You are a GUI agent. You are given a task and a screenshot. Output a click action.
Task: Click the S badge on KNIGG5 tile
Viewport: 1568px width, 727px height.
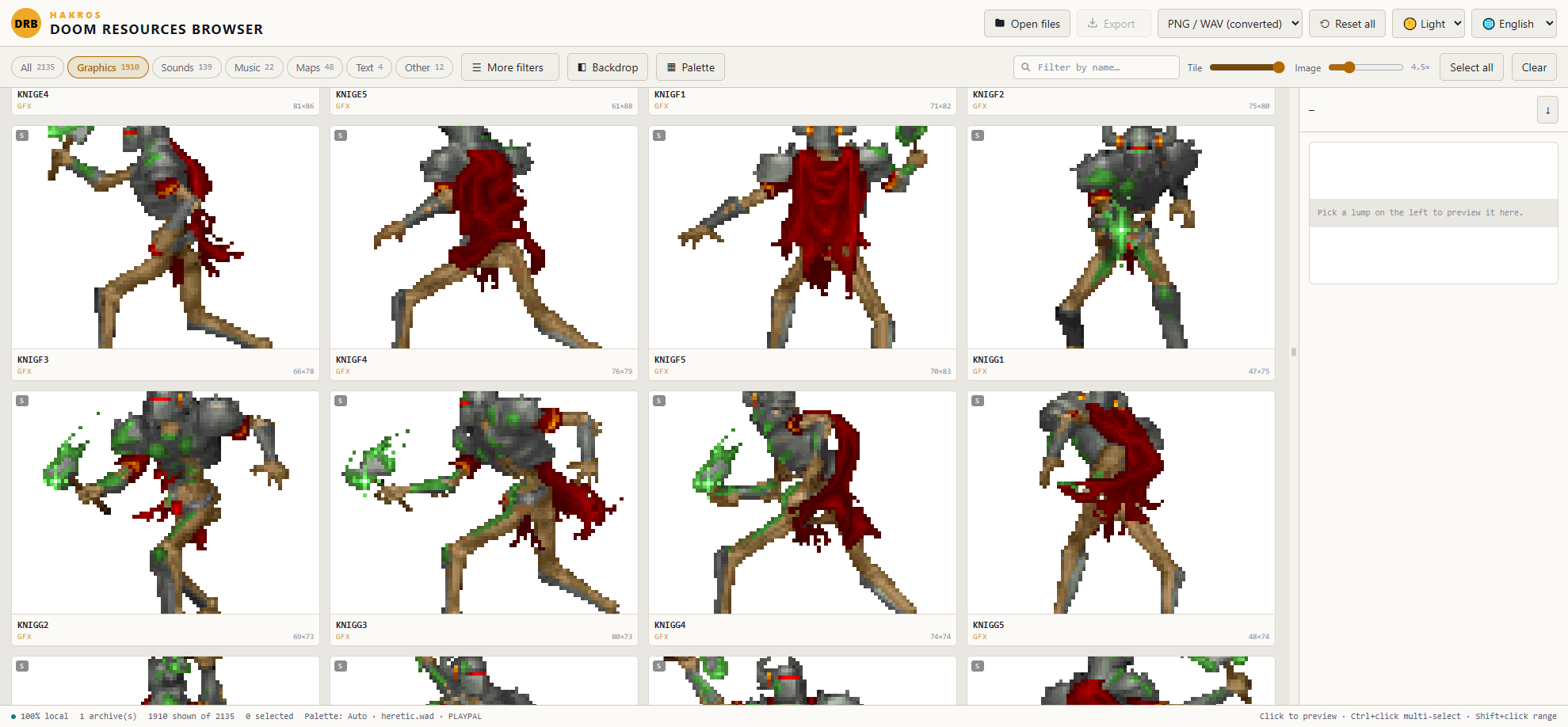978,401
